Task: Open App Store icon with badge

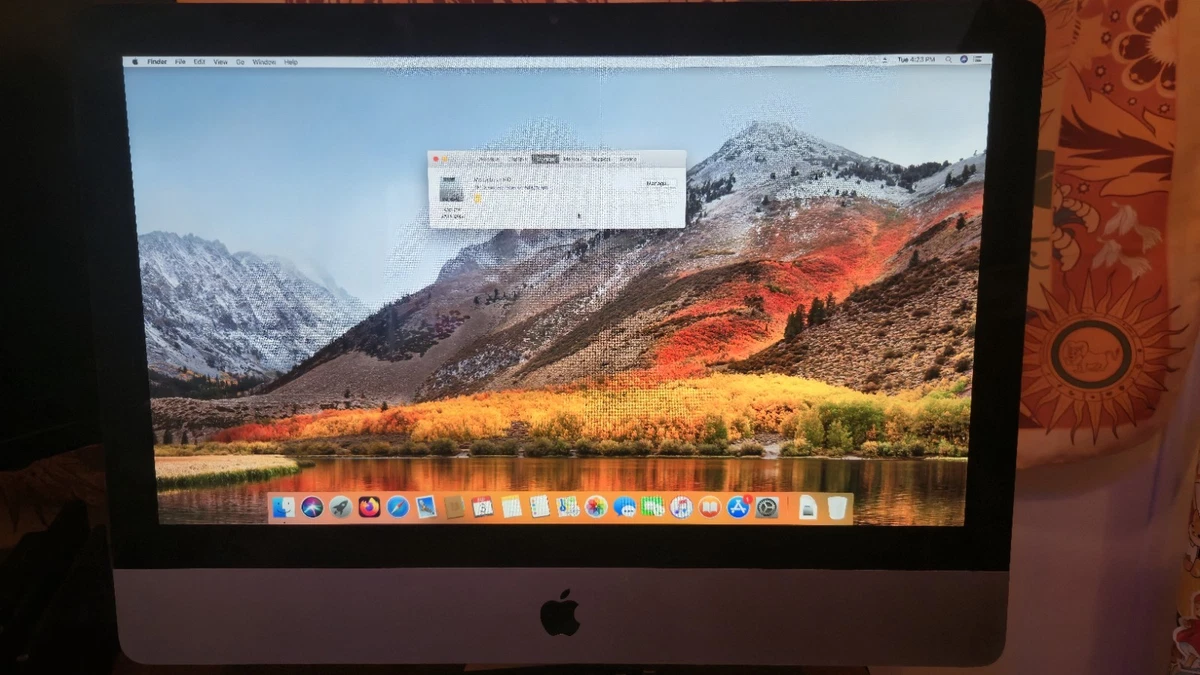Action: coord(738,506)
